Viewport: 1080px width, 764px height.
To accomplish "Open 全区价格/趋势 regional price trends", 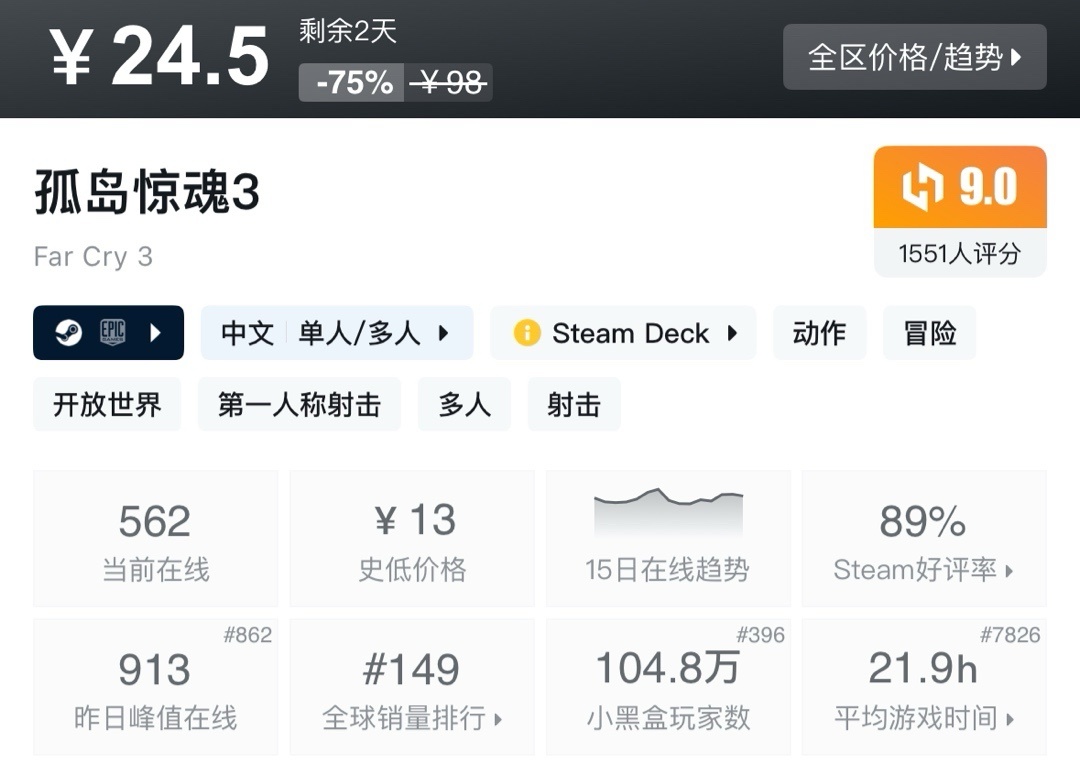I will (x=914, y=57).
